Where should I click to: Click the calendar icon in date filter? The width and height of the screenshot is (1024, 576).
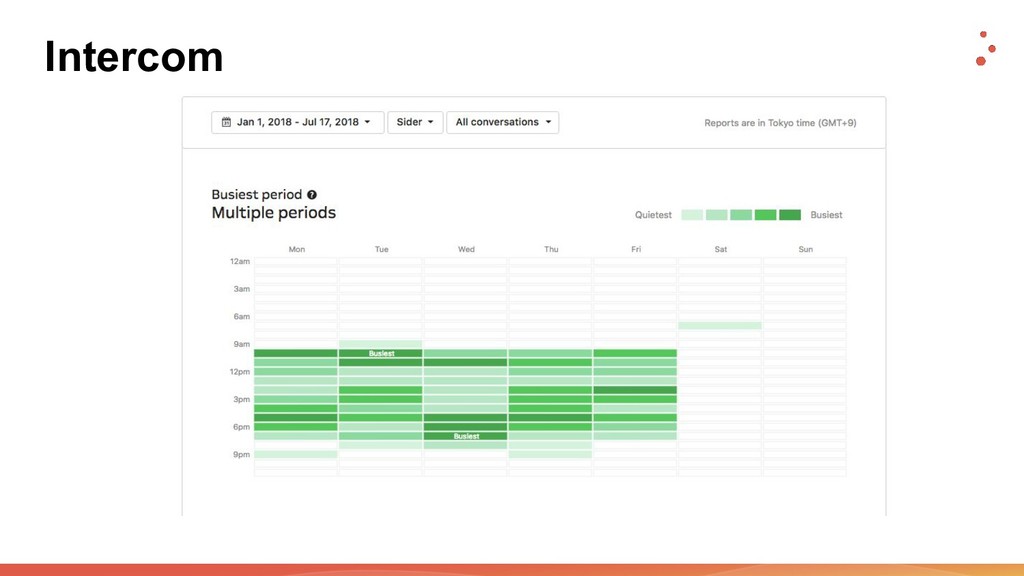[x=226, y=122]
